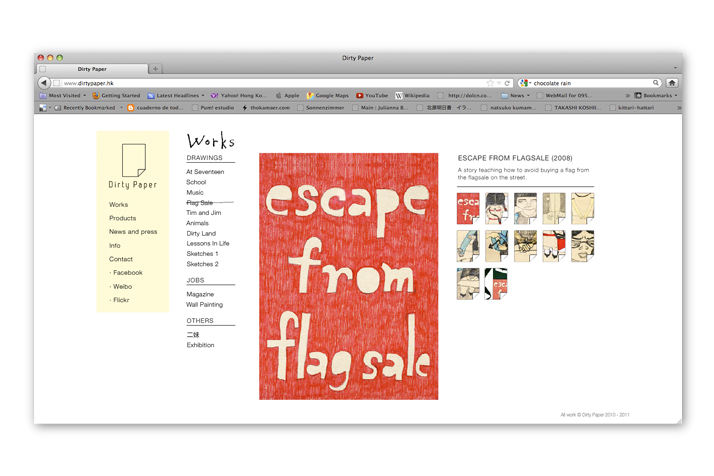
Task: Click the last thumbnail in bottom row
Action: (496, 284)
